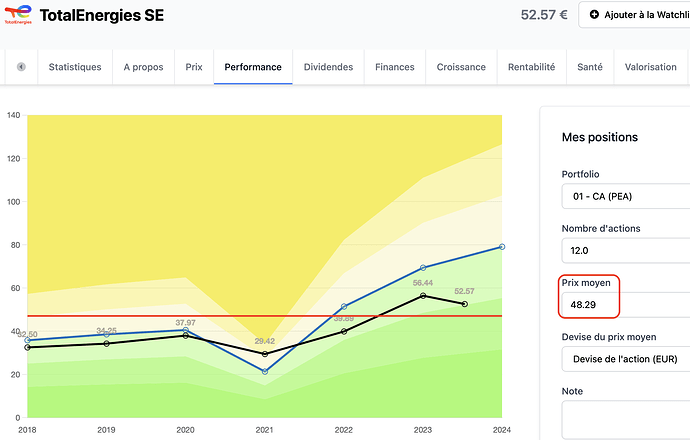Click the Prix moyen label
690x440 pixels.
click(586, 283)
